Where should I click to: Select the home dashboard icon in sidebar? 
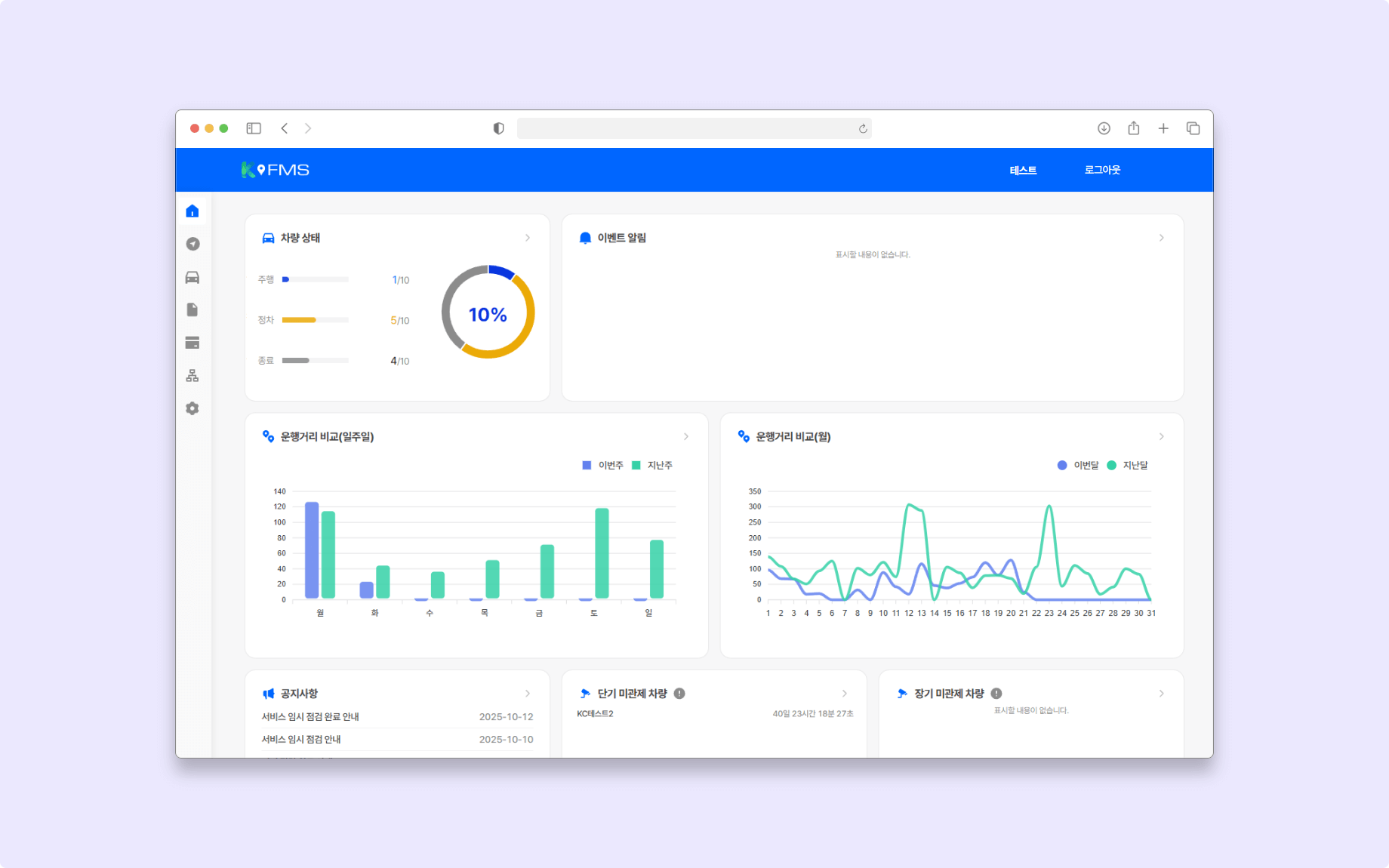[x=192, y=211]
